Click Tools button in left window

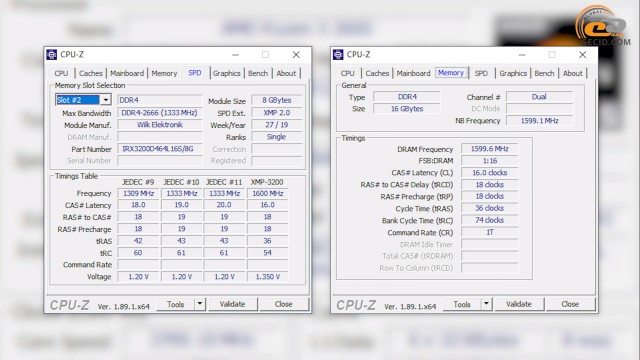[176, 304]
